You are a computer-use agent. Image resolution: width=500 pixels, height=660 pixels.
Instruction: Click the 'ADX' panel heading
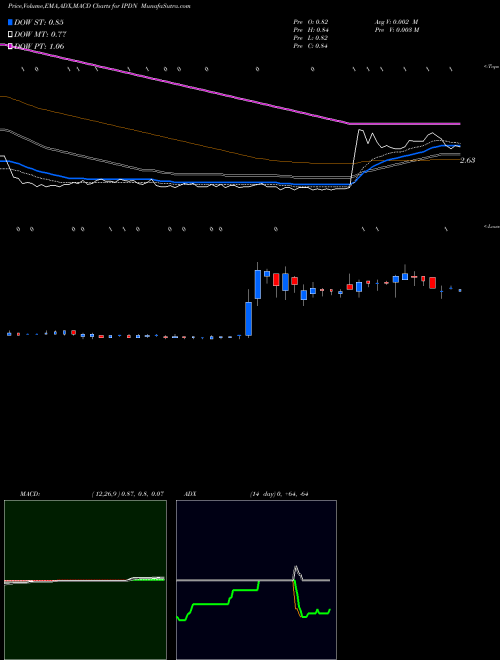coord(190,494)
